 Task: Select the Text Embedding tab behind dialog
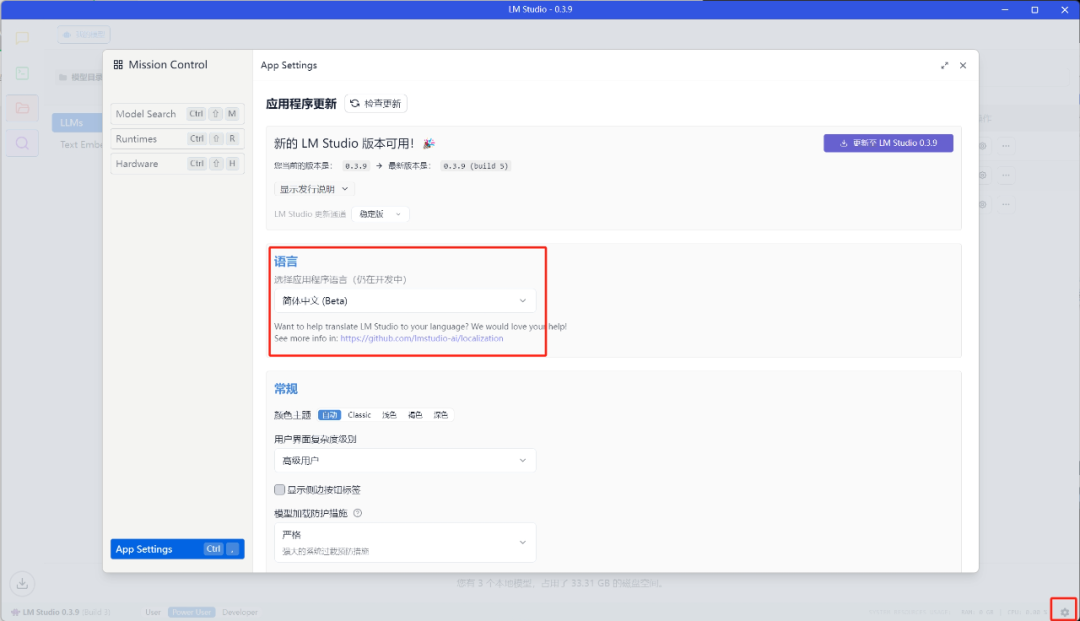(x=81, y=145)
